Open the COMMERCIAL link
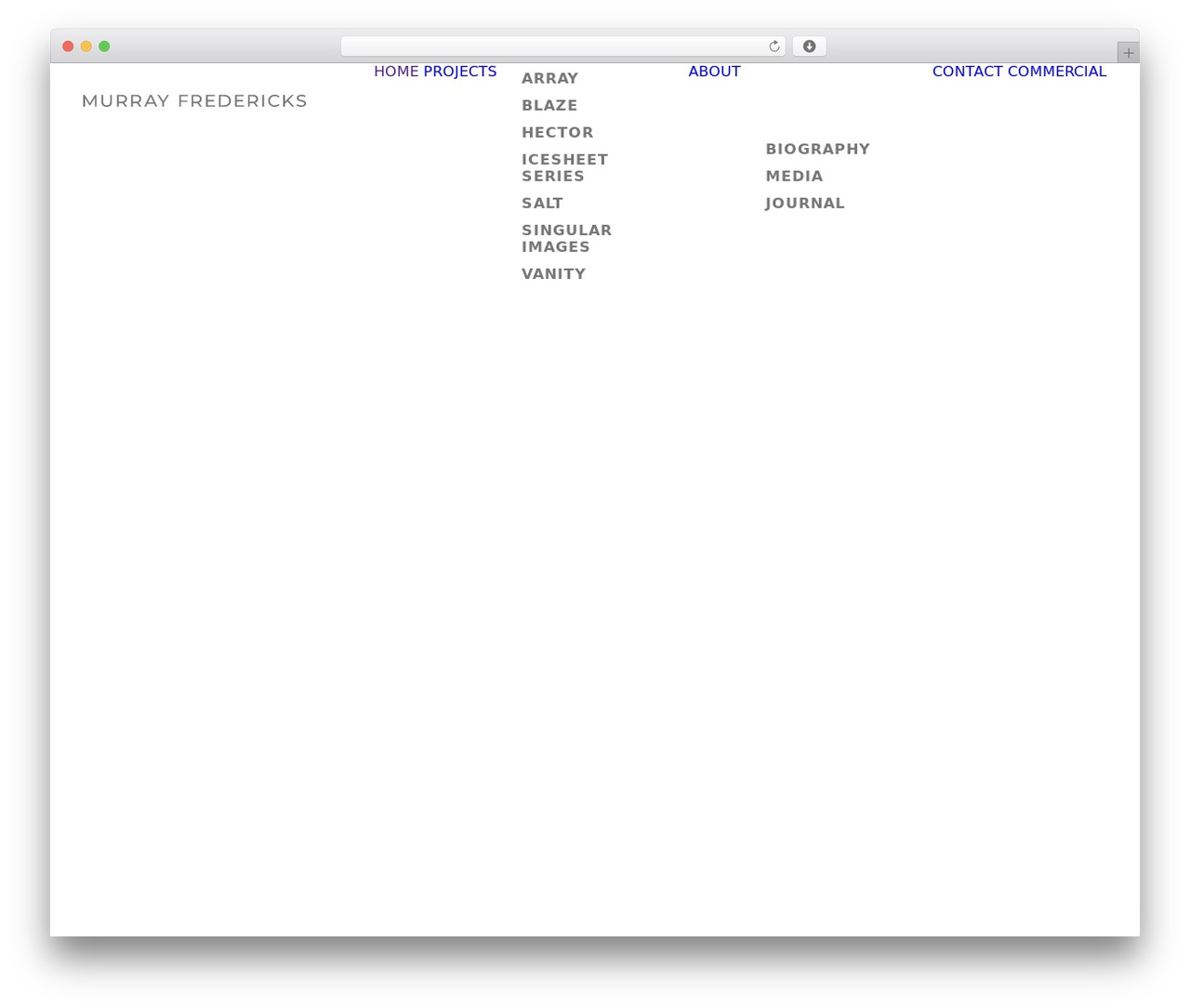Screen dimensions: 1190x1008 pos(1057,72)
